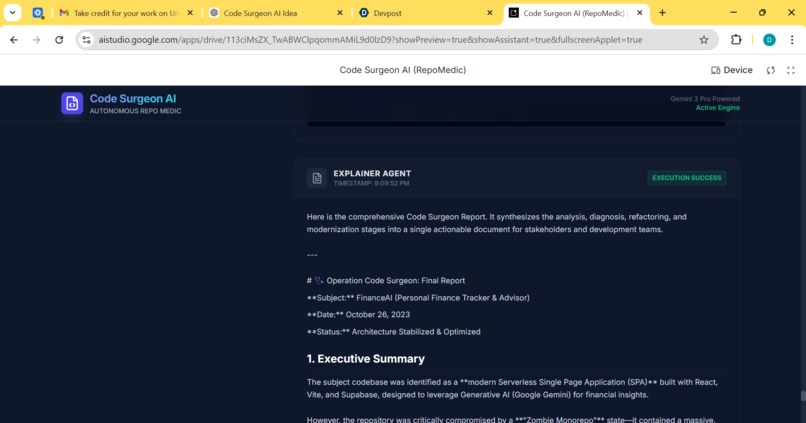Click the 'EXPLAINER AGENT' heading
Image resolution: width=806 pixels, height=423 pixels.
point(372,173)
